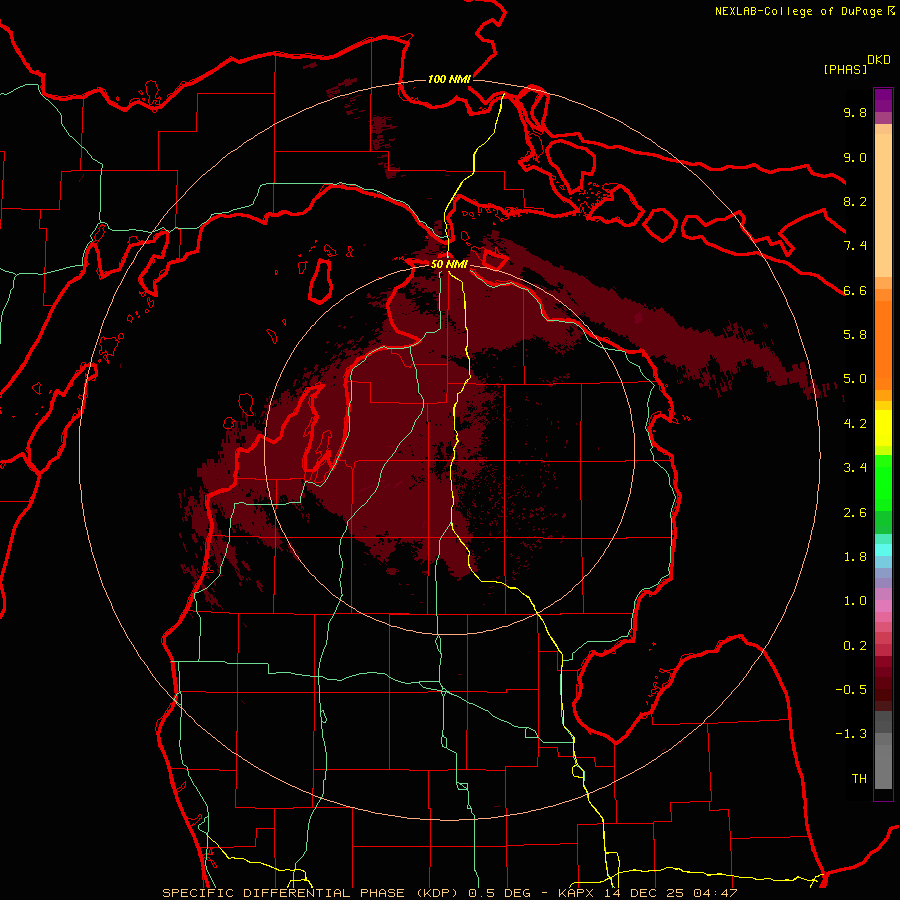Click the 1.8 color scale value

tap(855, 557)
